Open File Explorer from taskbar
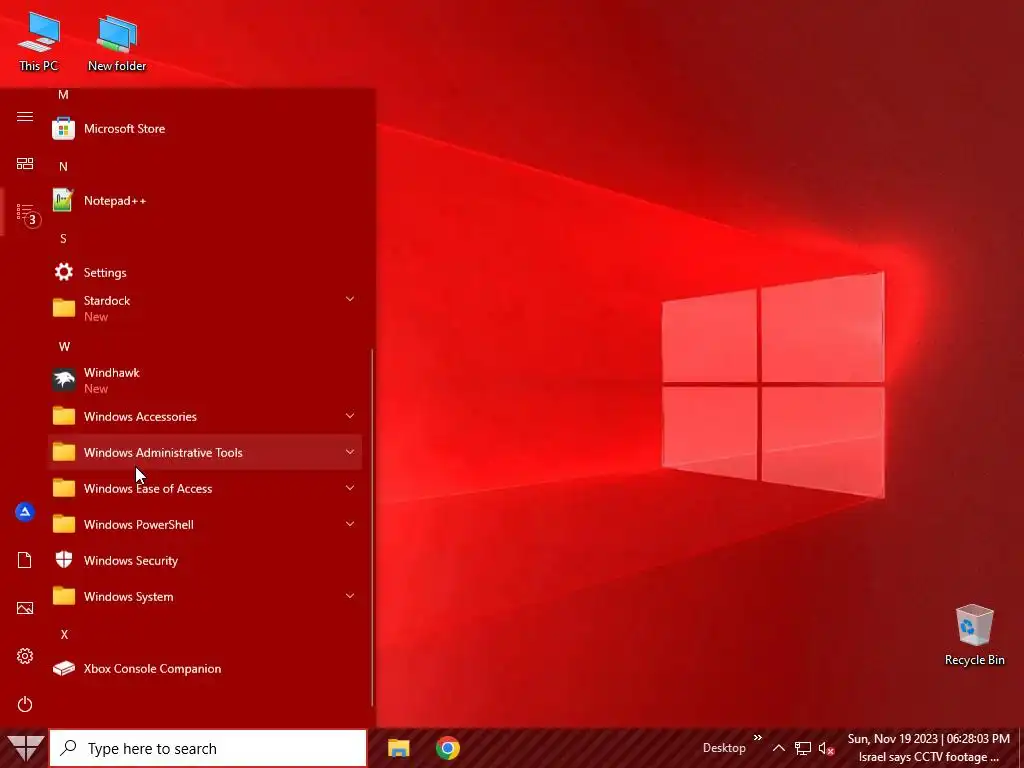Image resolution: width=1024 pixels, height=768 pixels. (x=398, y=748)
